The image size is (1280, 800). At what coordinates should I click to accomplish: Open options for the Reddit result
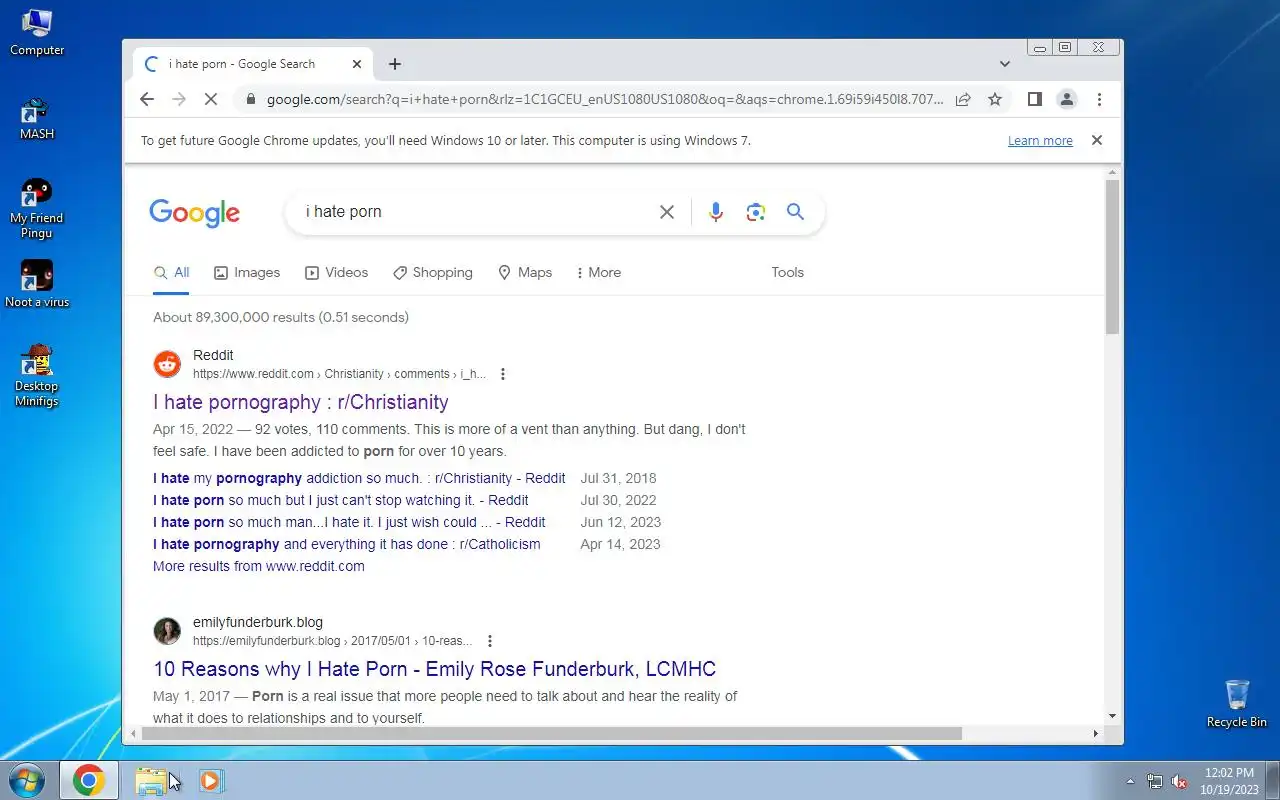click(502, 374)
